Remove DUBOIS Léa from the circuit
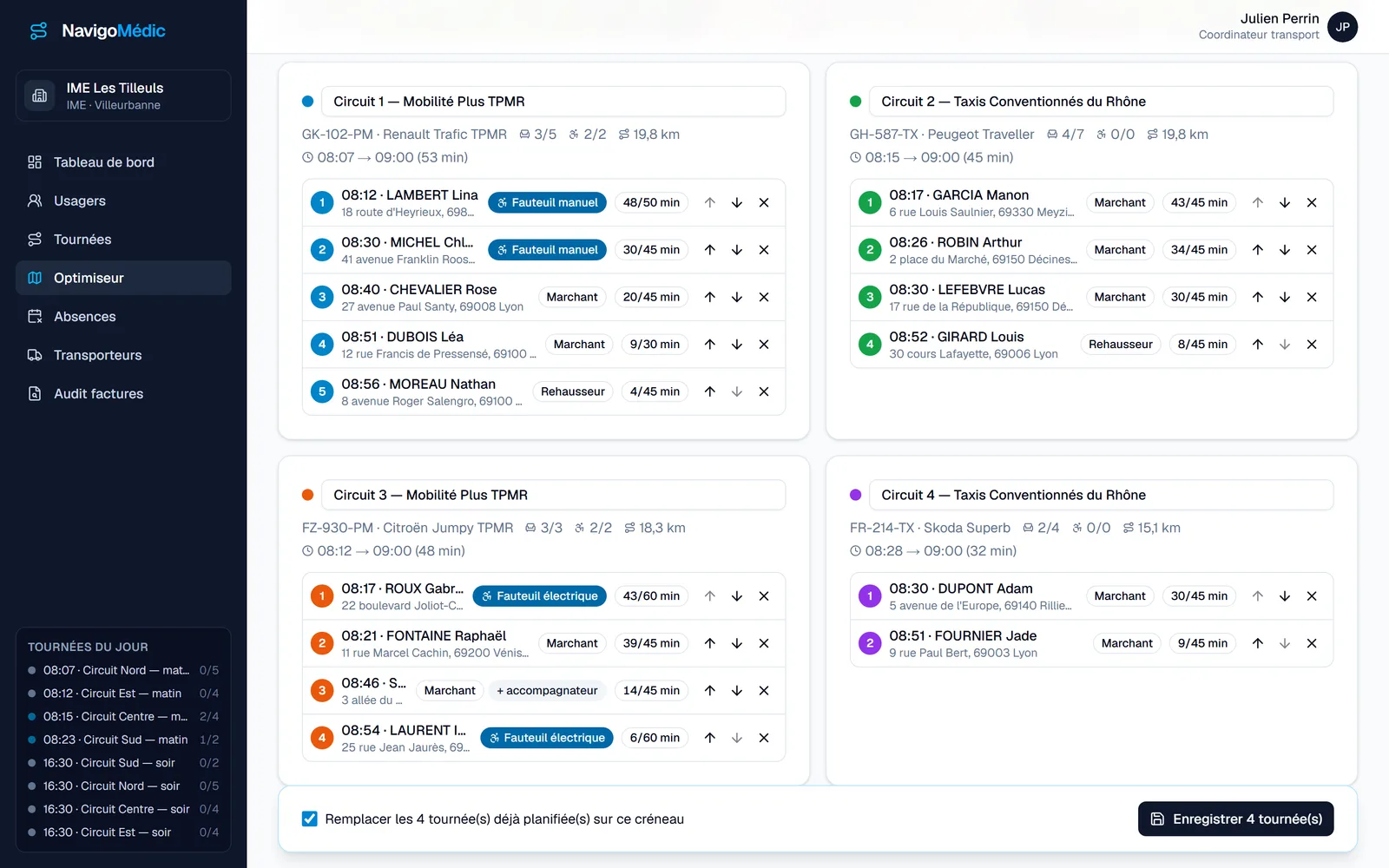This screenshot has width=1389, height=868. [x=764, y=345]
